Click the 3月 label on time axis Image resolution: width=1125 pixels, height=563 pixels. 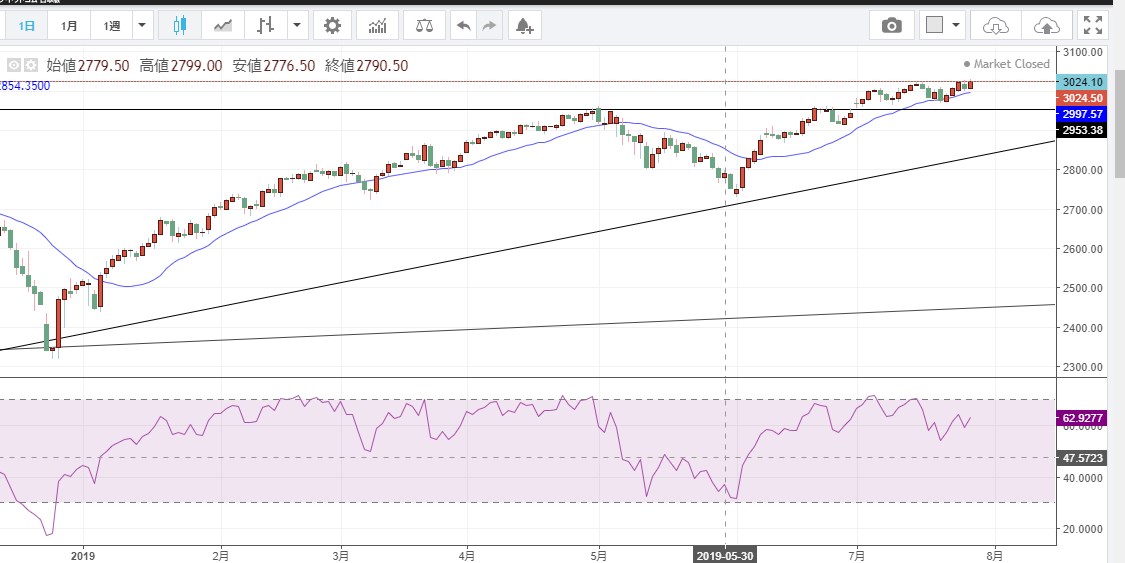[342, 554]
